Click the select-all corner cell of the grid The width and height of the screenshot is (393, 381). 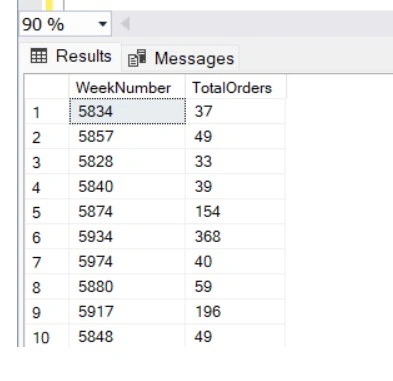click(x=47, y=87)
